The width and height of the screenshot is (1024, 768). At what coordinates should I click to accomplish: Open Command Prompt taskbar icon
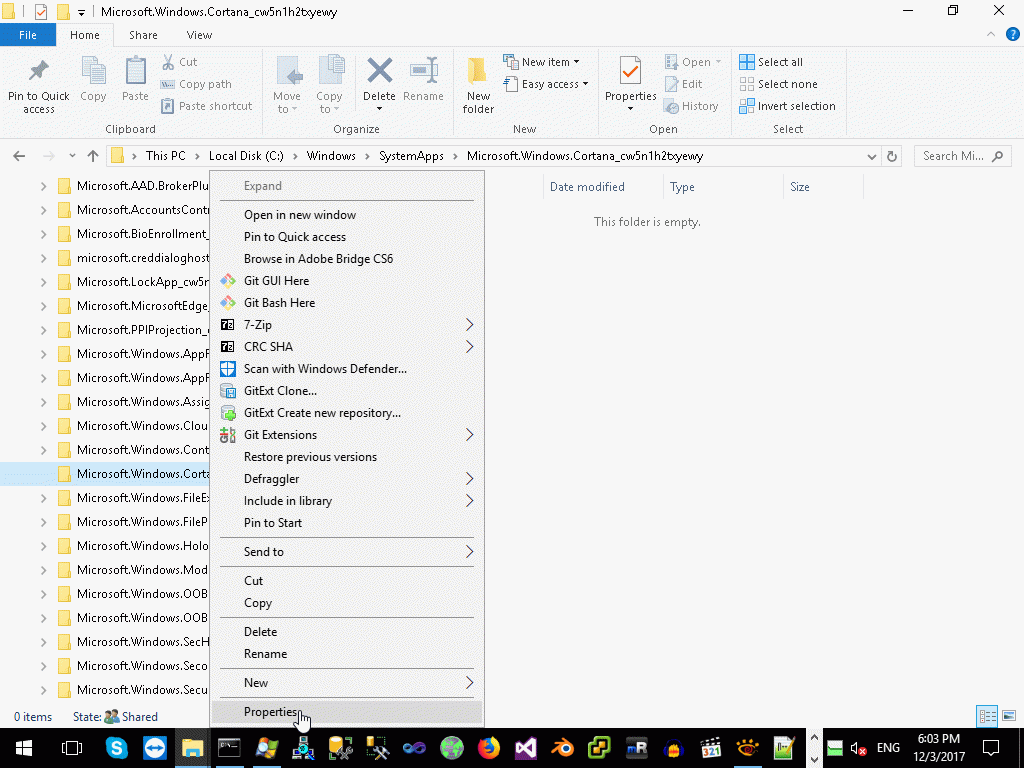click(x=229, y=748)
